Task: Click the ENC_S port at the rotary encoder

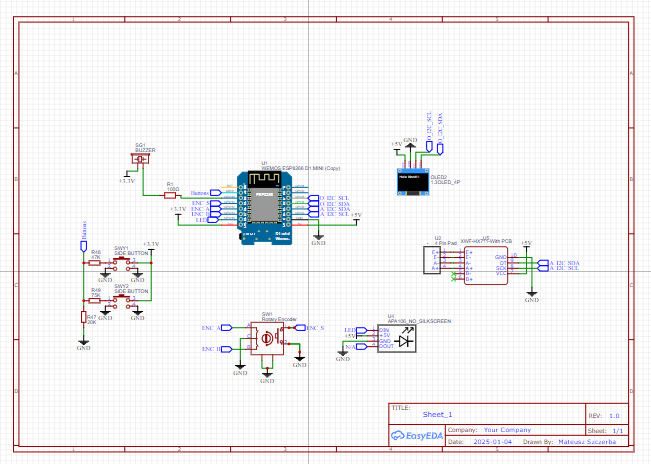Action: click(300, 328)
